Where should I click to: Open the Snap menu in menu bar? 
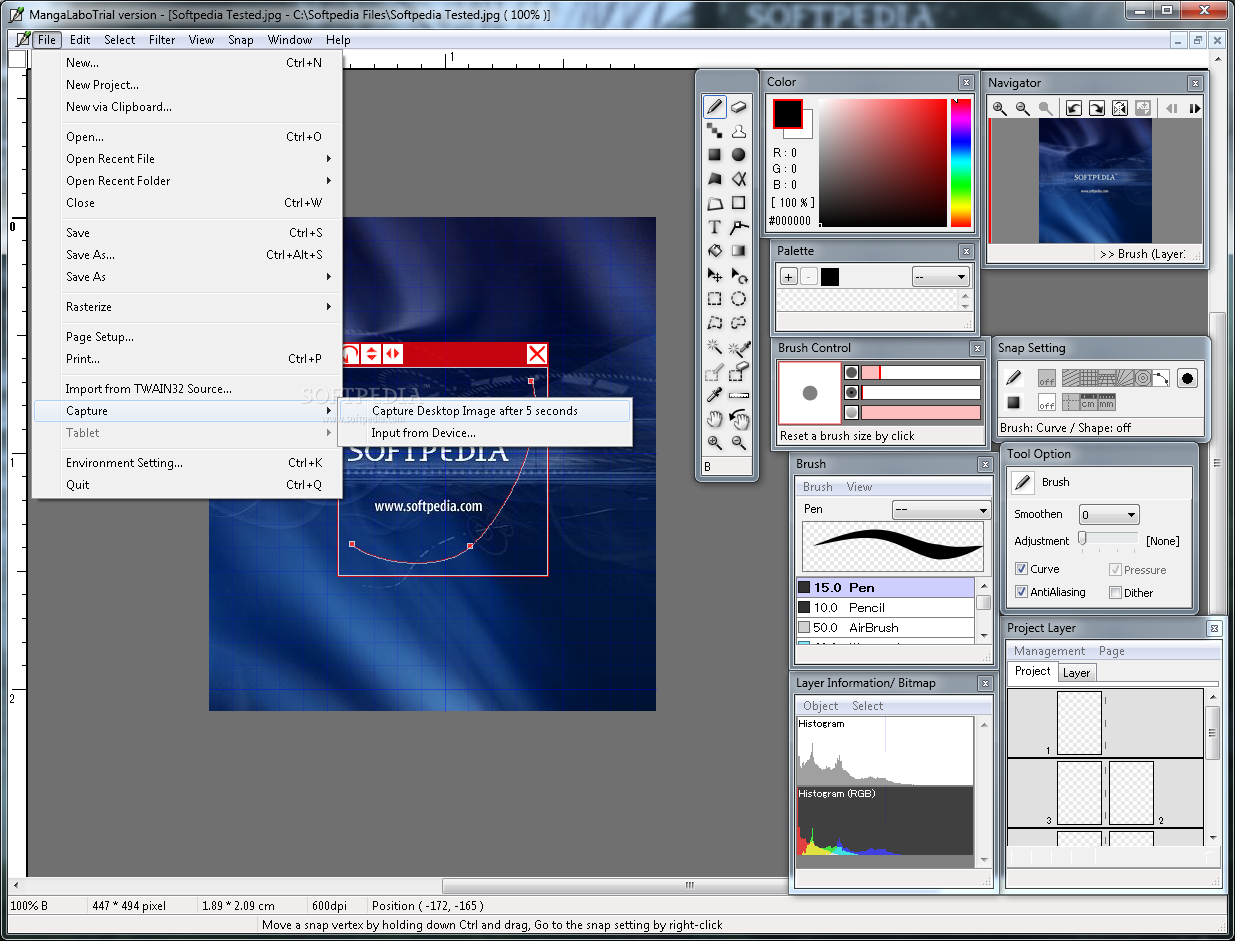[x=241, y=40]
